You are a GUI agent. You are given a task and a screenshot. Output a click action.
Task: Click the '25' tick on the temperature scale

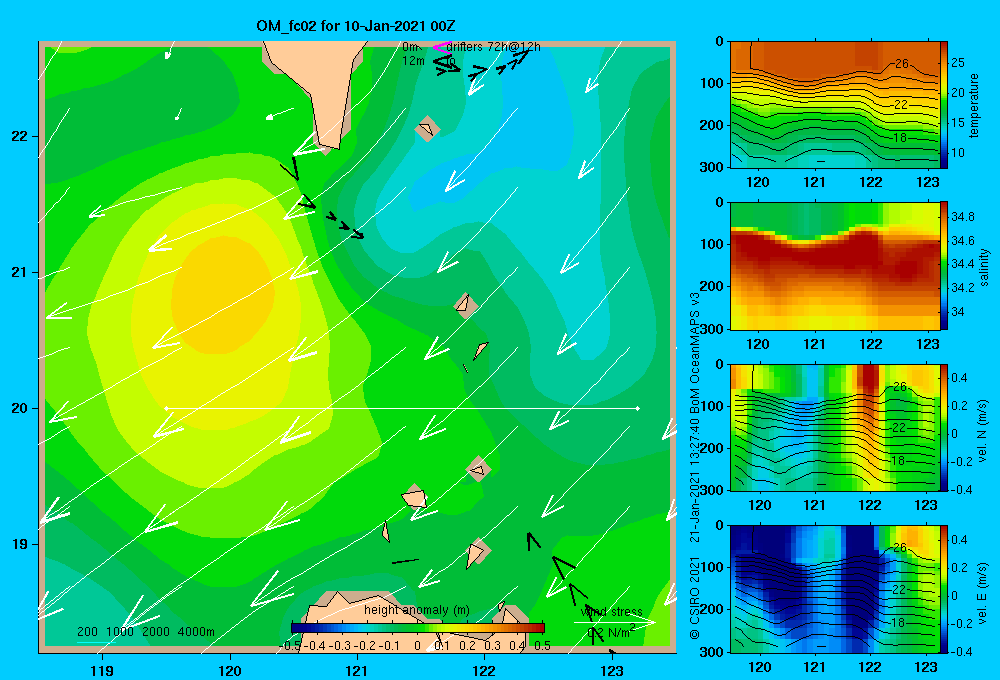pyautogui.click(x=958, y=63)
